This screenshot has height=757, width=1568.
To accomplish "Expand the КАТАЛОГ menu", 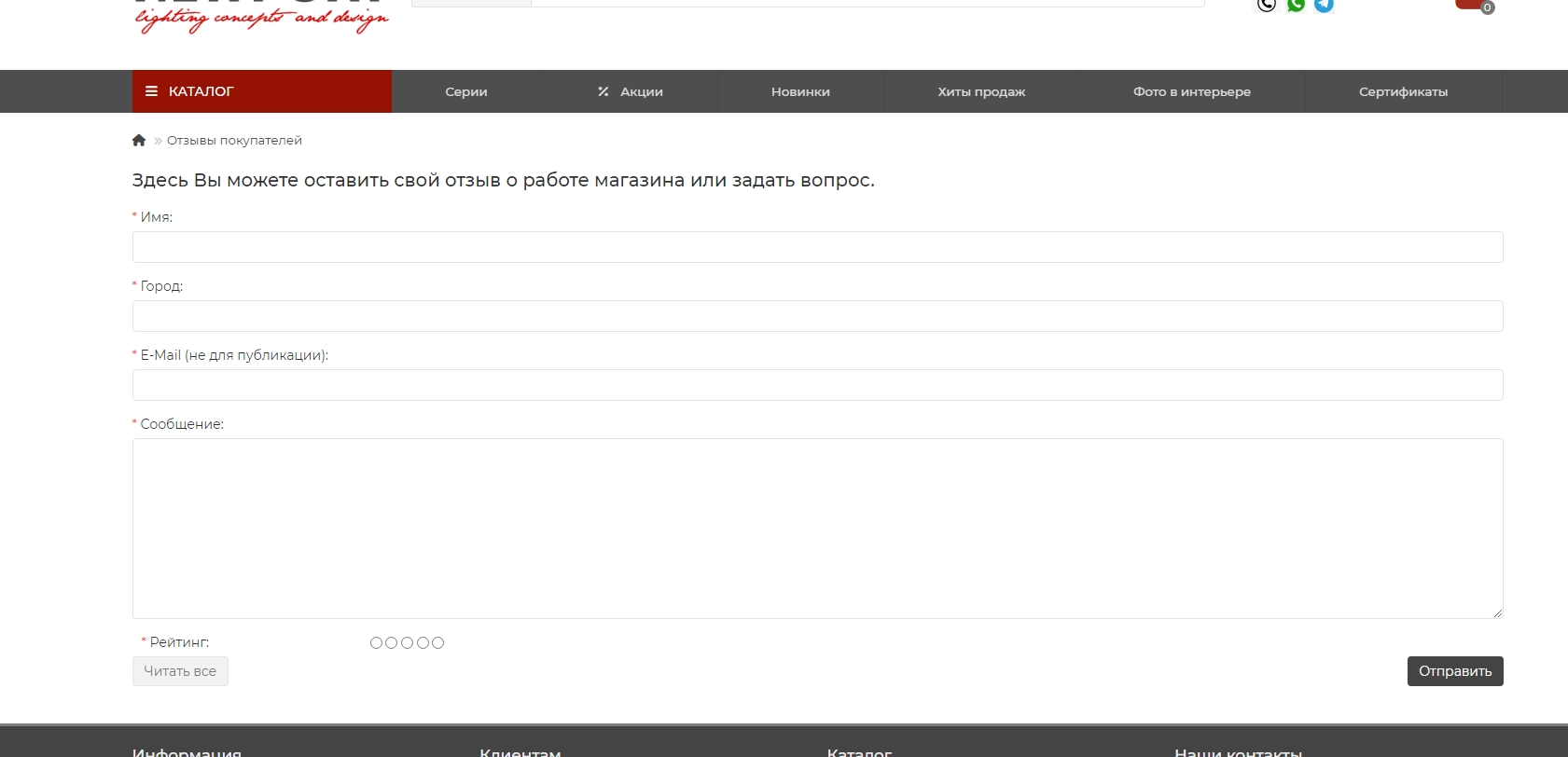I will click(x=261, y=91).
